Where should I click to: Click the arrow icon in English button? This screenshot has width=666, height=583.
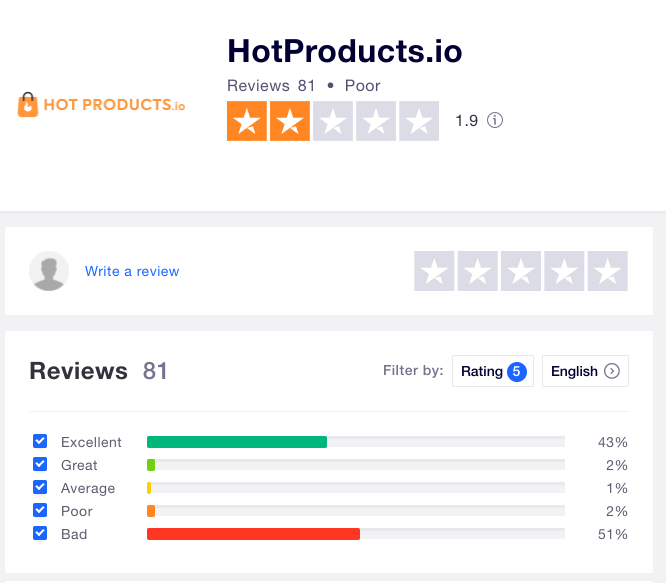tap(612, 371)
